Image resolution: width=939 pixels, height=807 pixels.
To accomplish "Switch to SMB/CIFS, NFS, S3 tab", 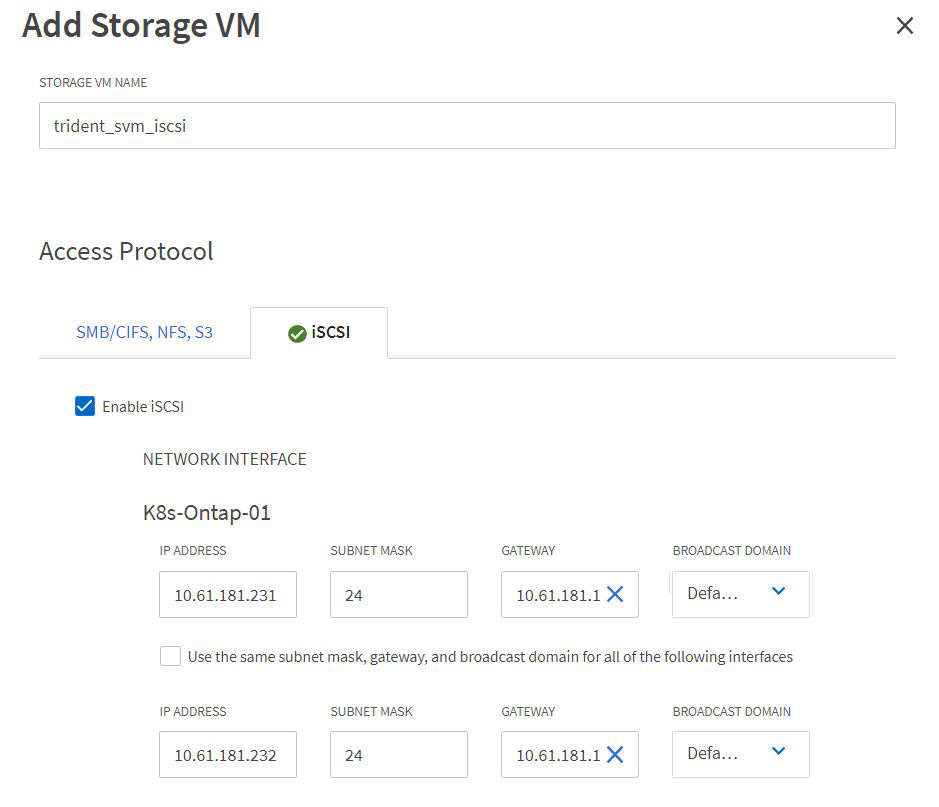I will coord(145,333).
